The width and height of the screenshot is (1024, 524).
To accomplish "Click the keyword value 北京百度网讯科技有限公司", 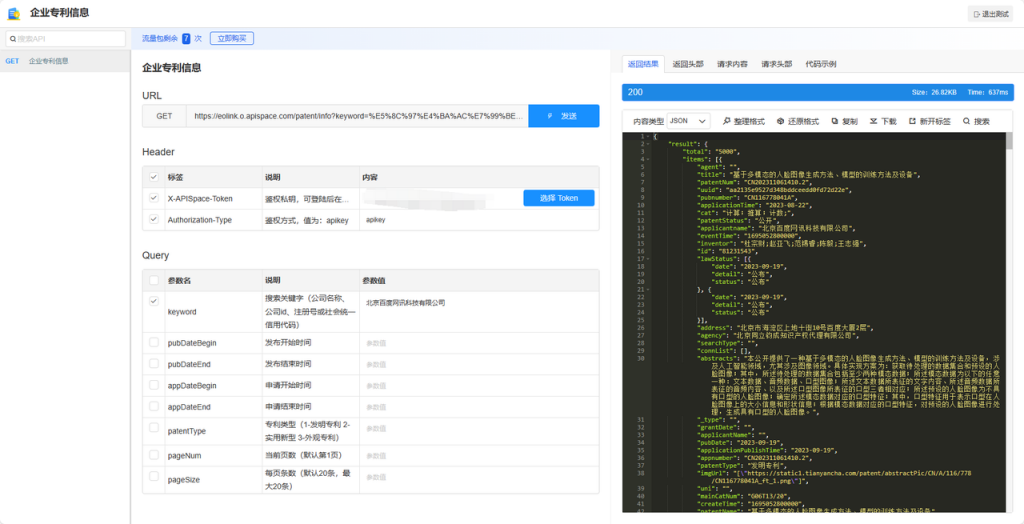I will tap(406, 303).
